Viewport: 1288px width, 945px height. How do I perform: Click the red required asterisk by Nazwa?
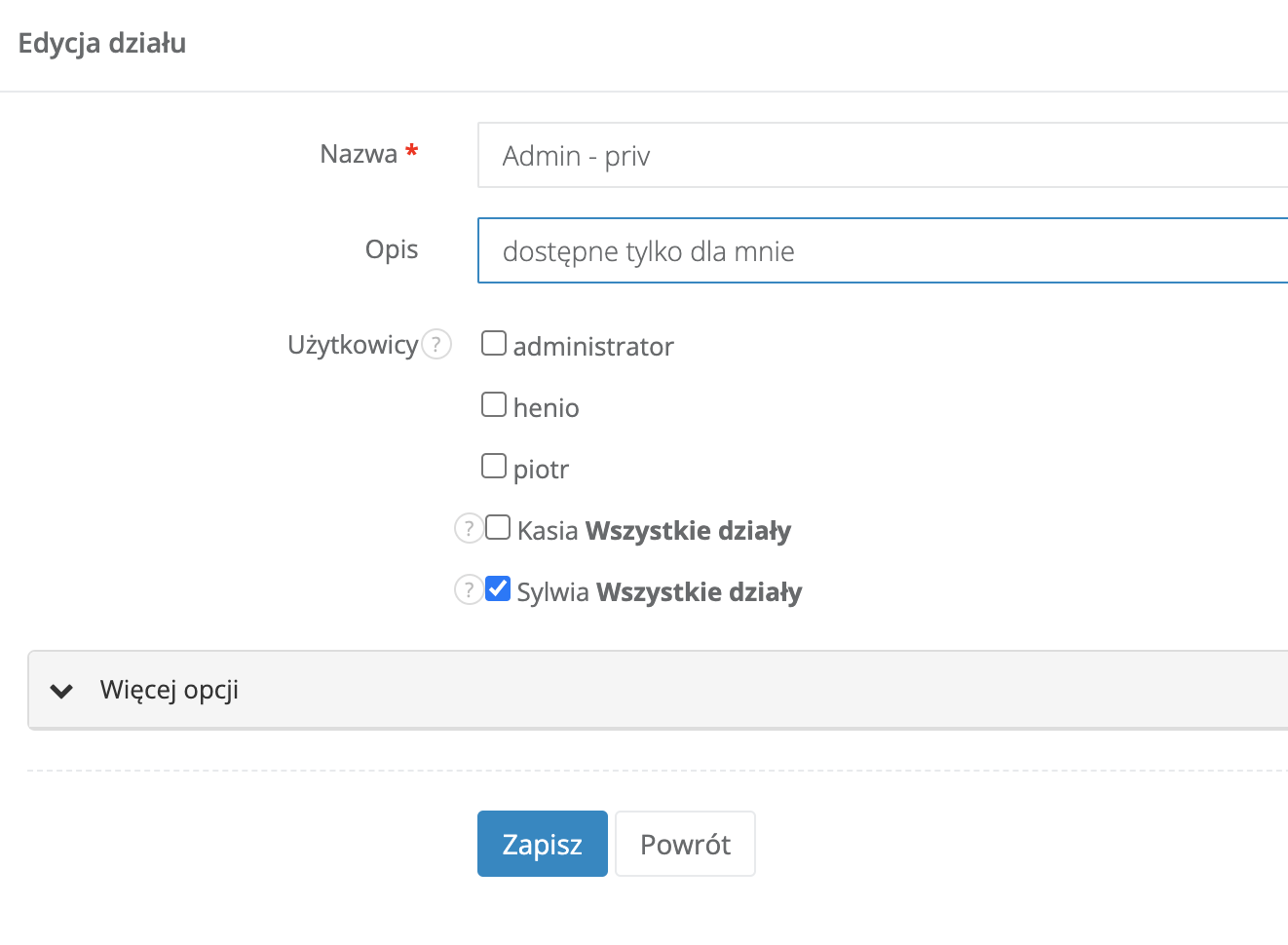[412, 152]
